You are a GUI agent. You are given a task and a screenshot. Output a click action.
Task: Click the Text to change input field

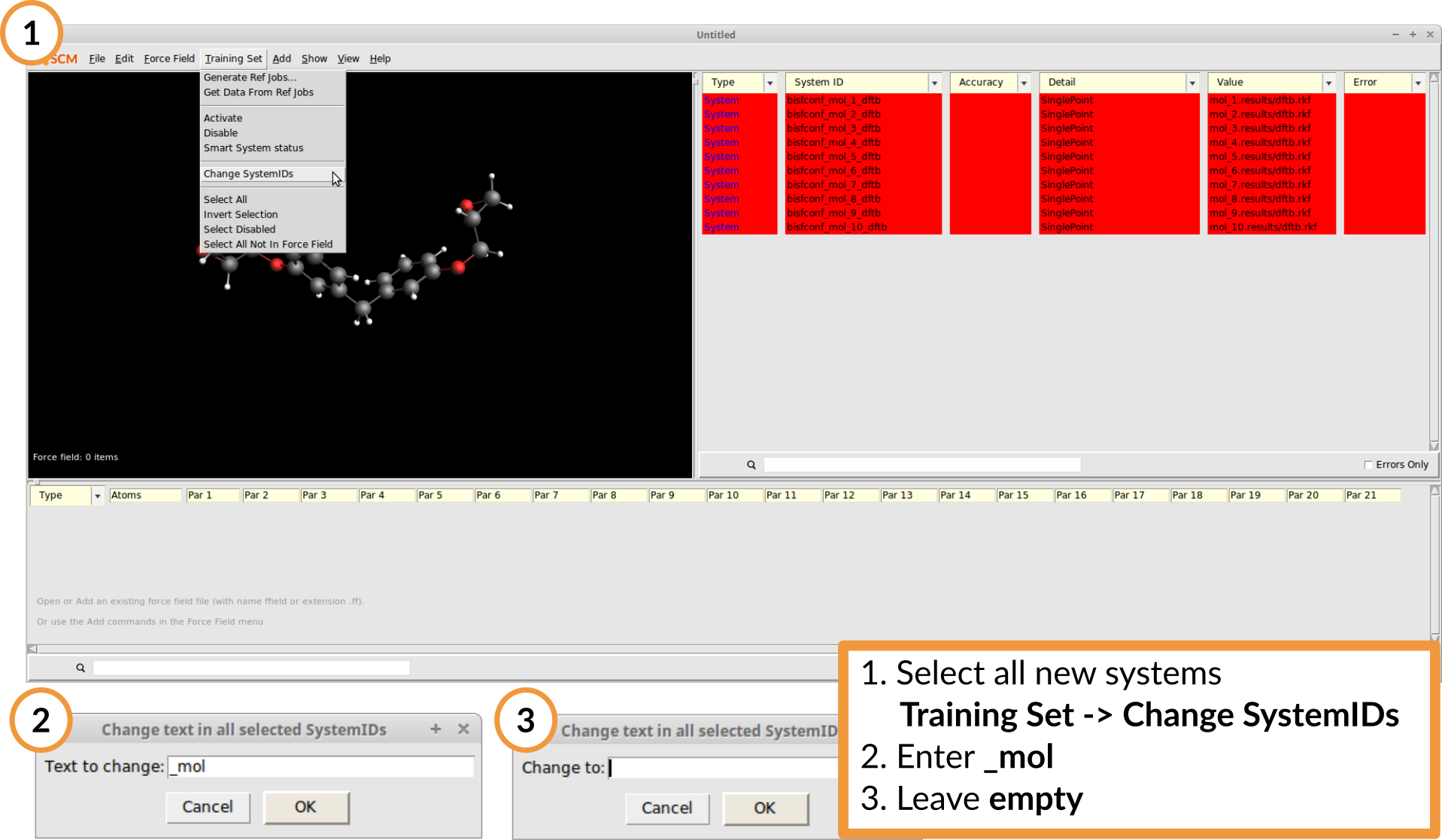pyautogui.click(x=321, y=766)
